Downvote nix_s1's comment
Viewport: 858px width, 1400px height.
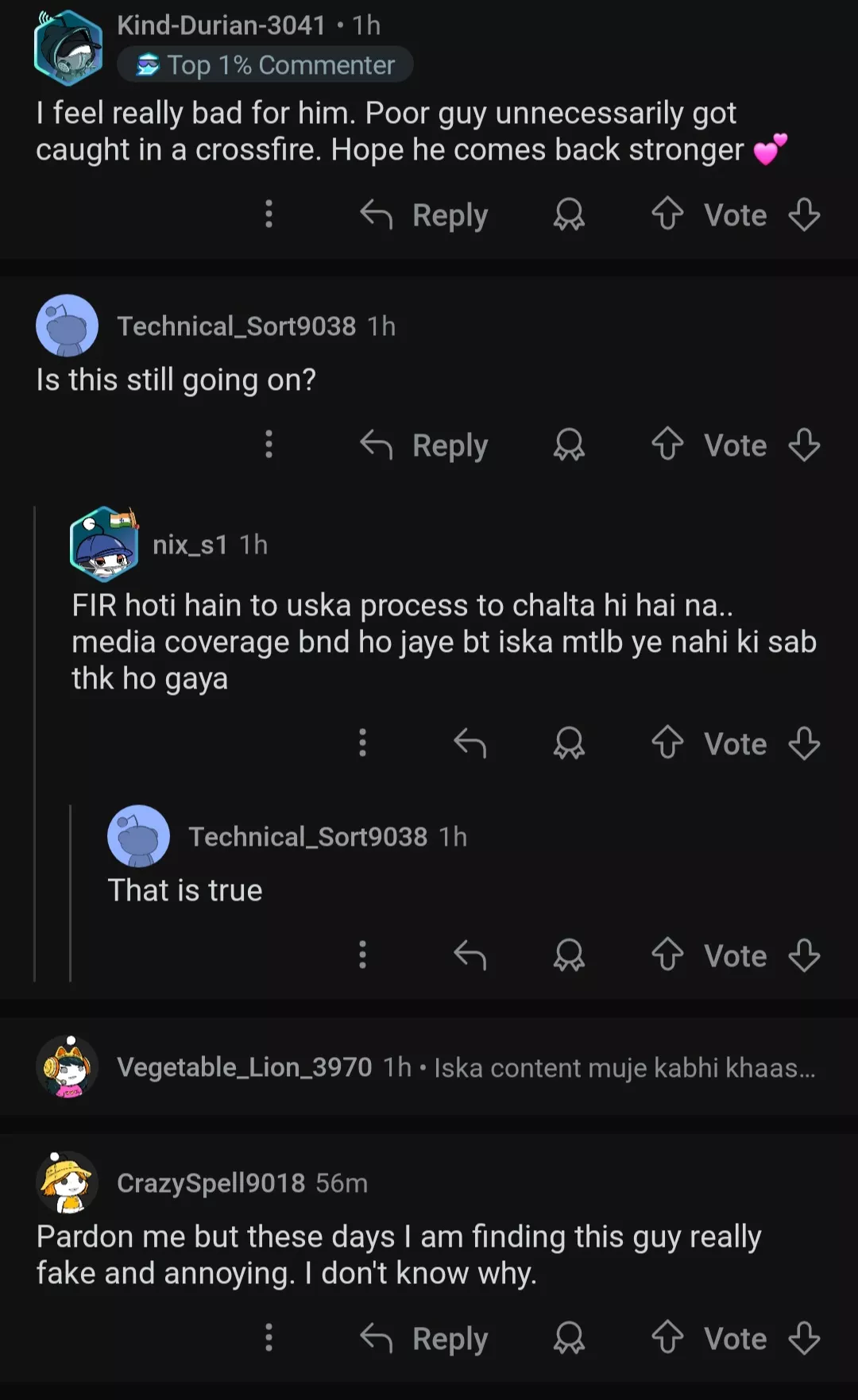click(804, 743)
